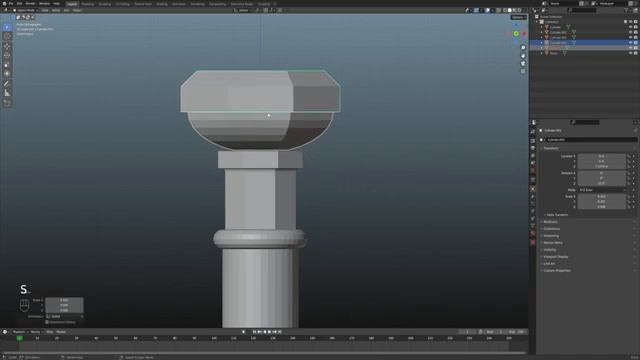Open the Render properties tab
The width and height of the screenshot is (640, 360).
[x=533, y=141]
